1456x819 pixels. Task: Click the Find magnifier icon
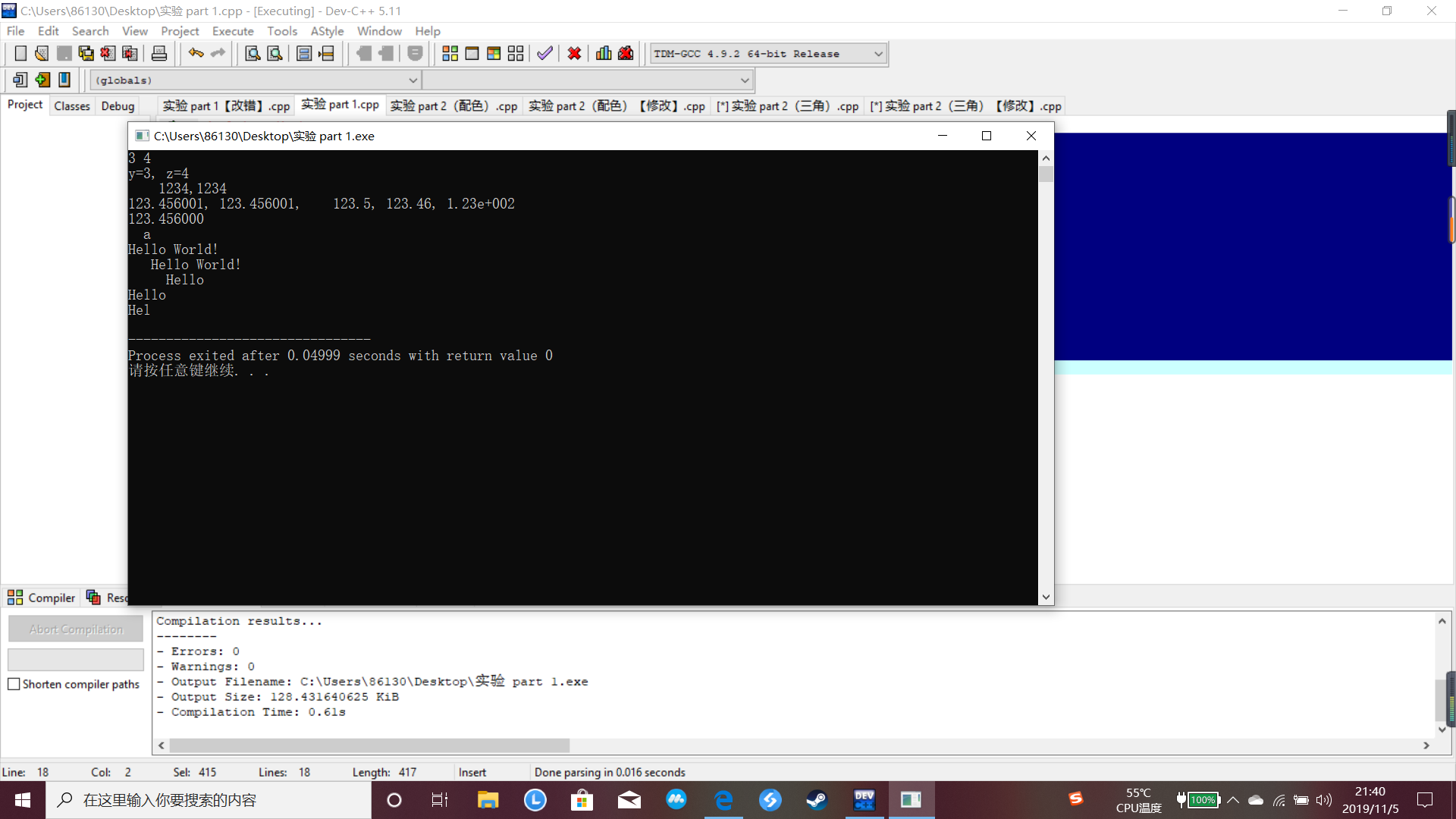[x=253, y=54]
